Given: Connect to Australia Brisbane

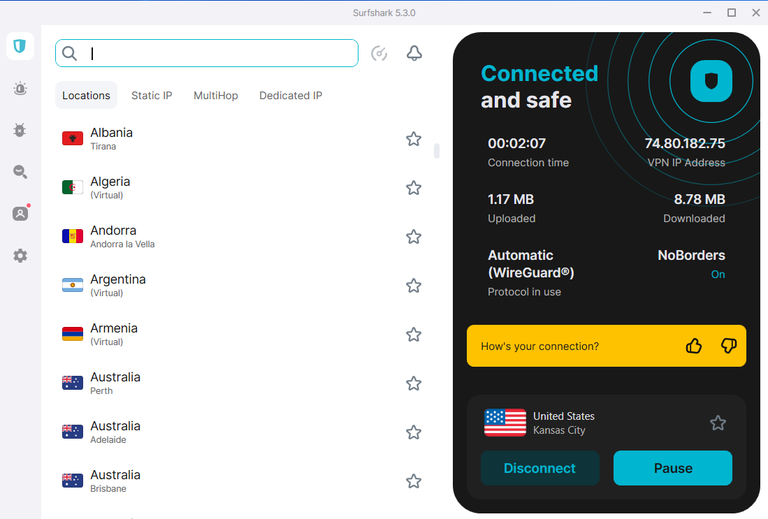Looking at the screenshot, I should 240,481.
